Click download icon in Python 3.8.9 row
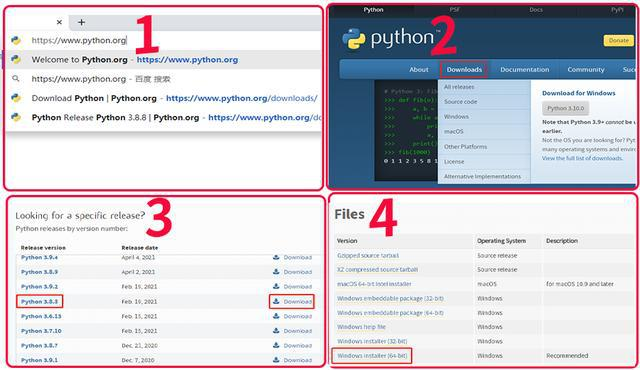The width and height of the screenshot is (640, 370). [276, 272]
